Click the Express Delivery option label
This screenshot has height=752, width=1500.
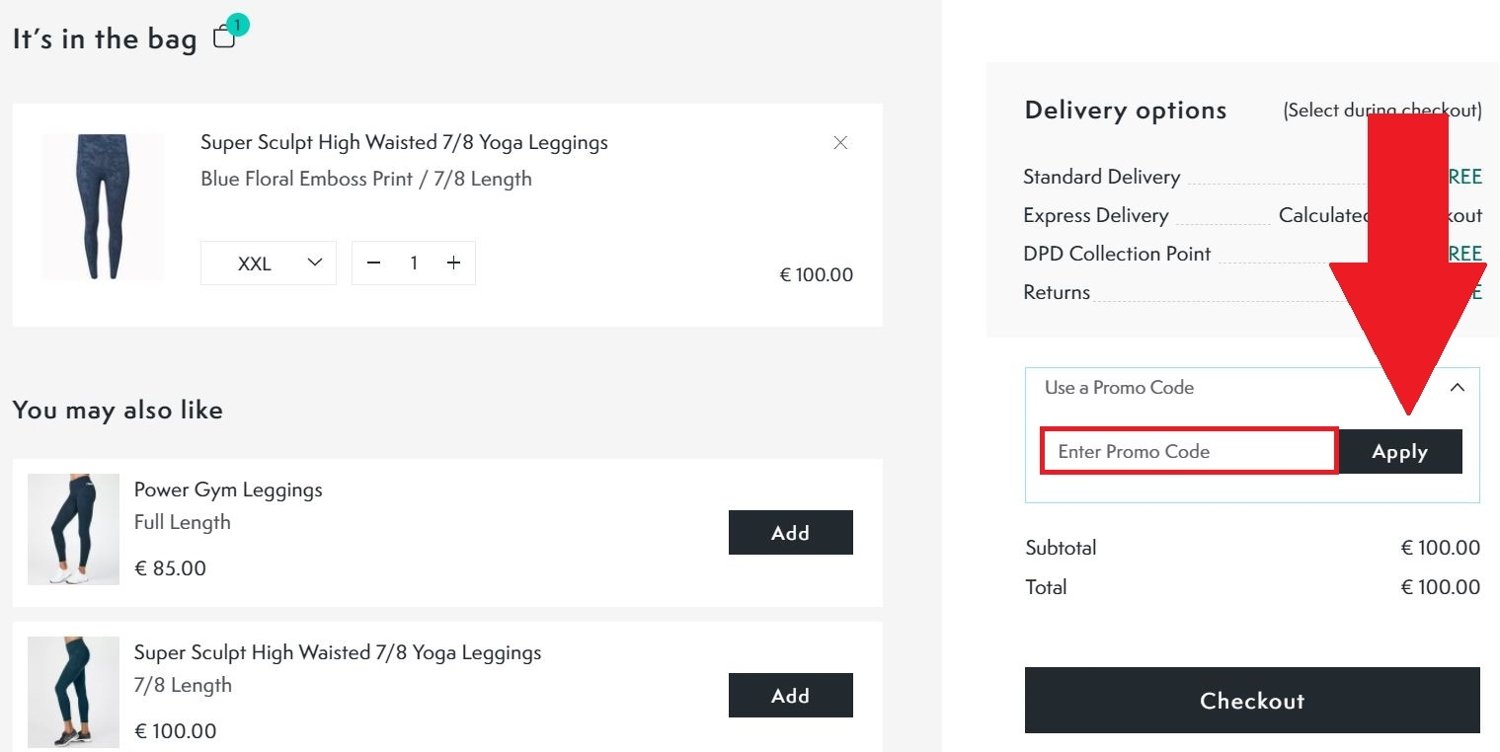coord(1095,215)
